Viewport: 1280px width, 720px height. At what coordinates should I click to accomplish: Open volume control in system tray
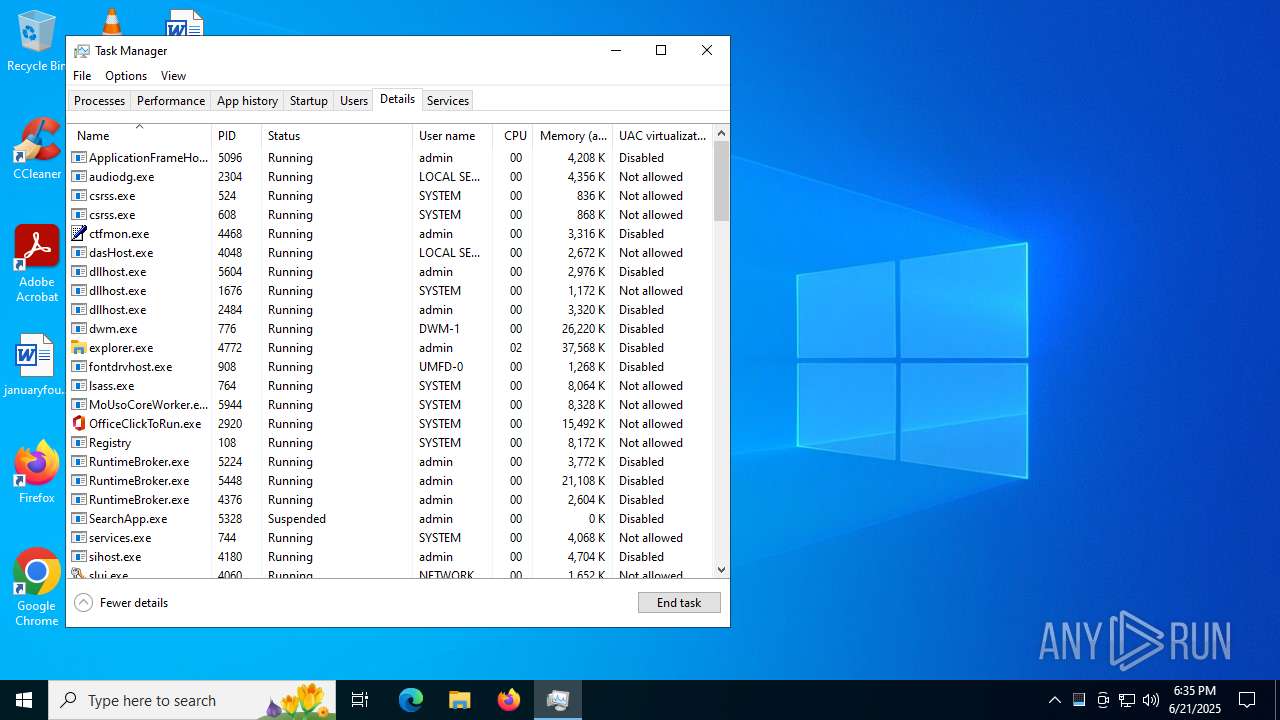(x=1151, y=700)
